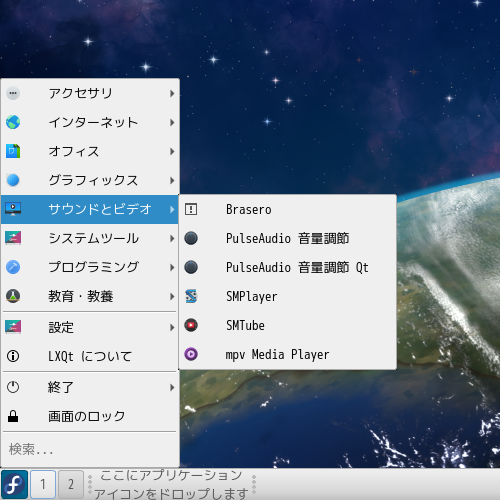The width and height of the screenshot is (500, 500).
Task: Expand the プログラミング submenu arrow
Action: coord(172,267)
